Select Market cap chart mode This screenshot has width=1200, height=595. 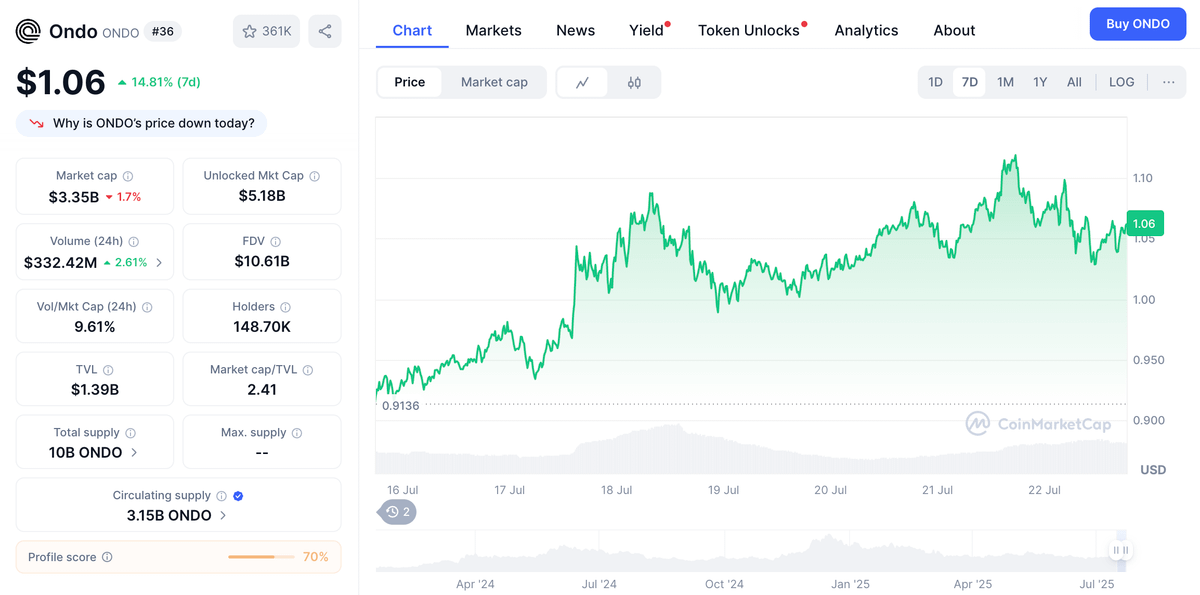[494, 82]
